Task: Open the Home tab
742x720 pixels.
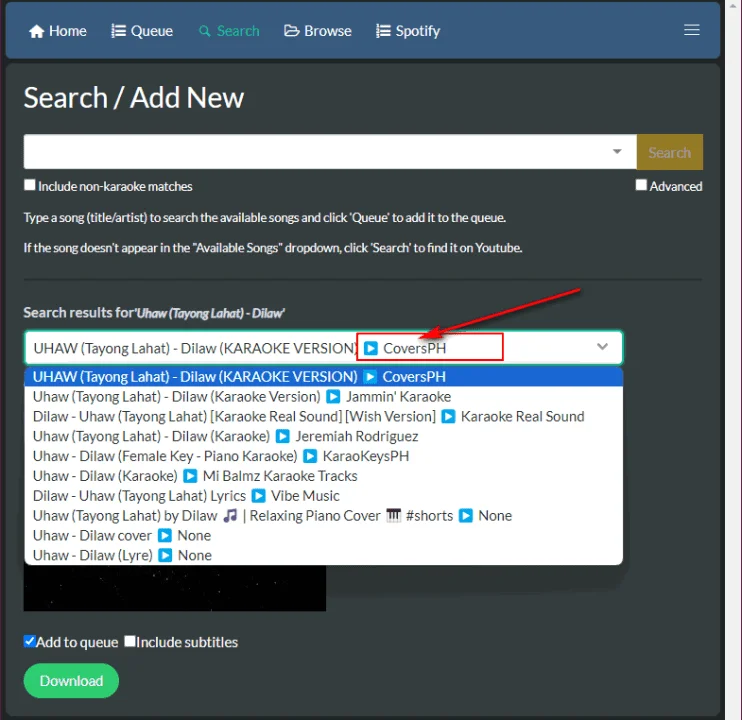Action: click(58, 31)
